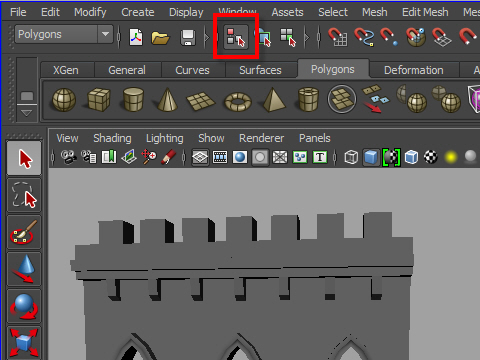
Task: Click the Save scene floppy icon
Action: pyautogui.click(x=188, y=37)
